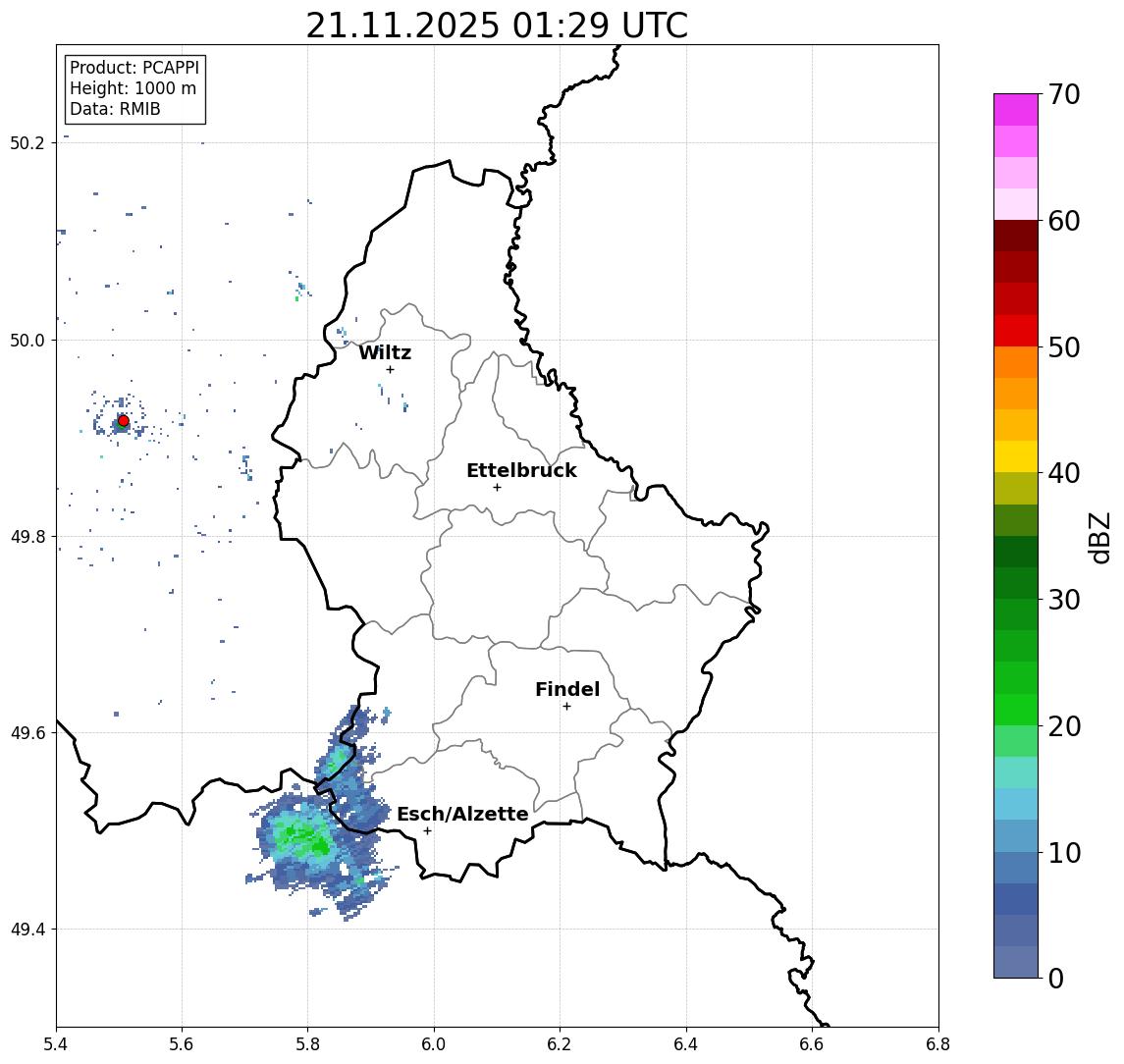Click the dark maroon colorbar swatch below 60
Screen dimensions: 1124x1064
point(1016,236)
